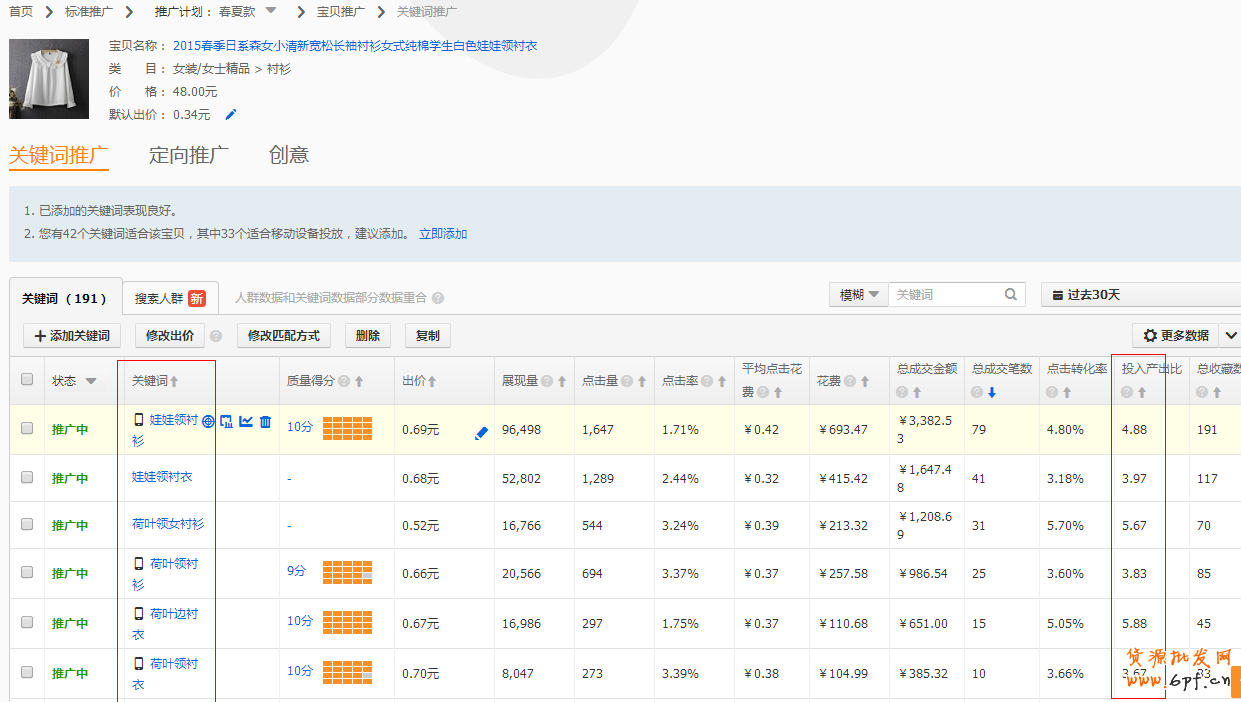Tick the select-all checkbox in table header
1241x702 pixels.
pos(27,380)
